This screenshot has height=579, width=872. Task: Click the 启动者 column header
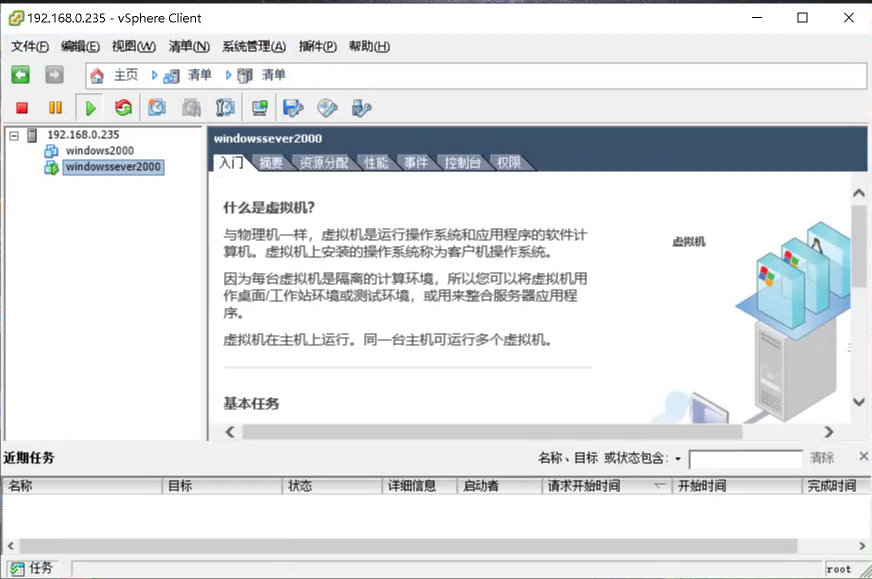coord(499,486)
